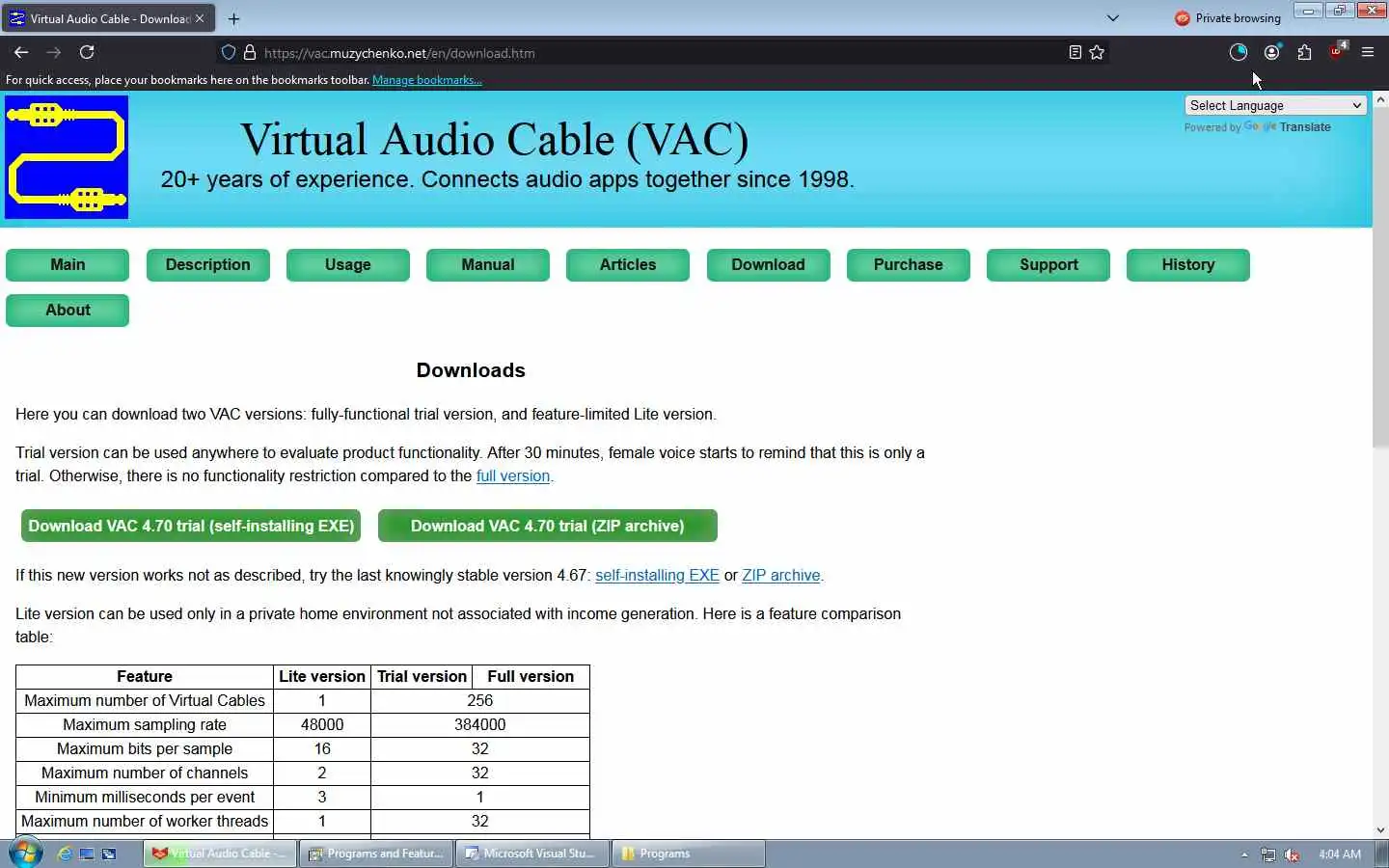Click the network tray icon

point(1267,854)
